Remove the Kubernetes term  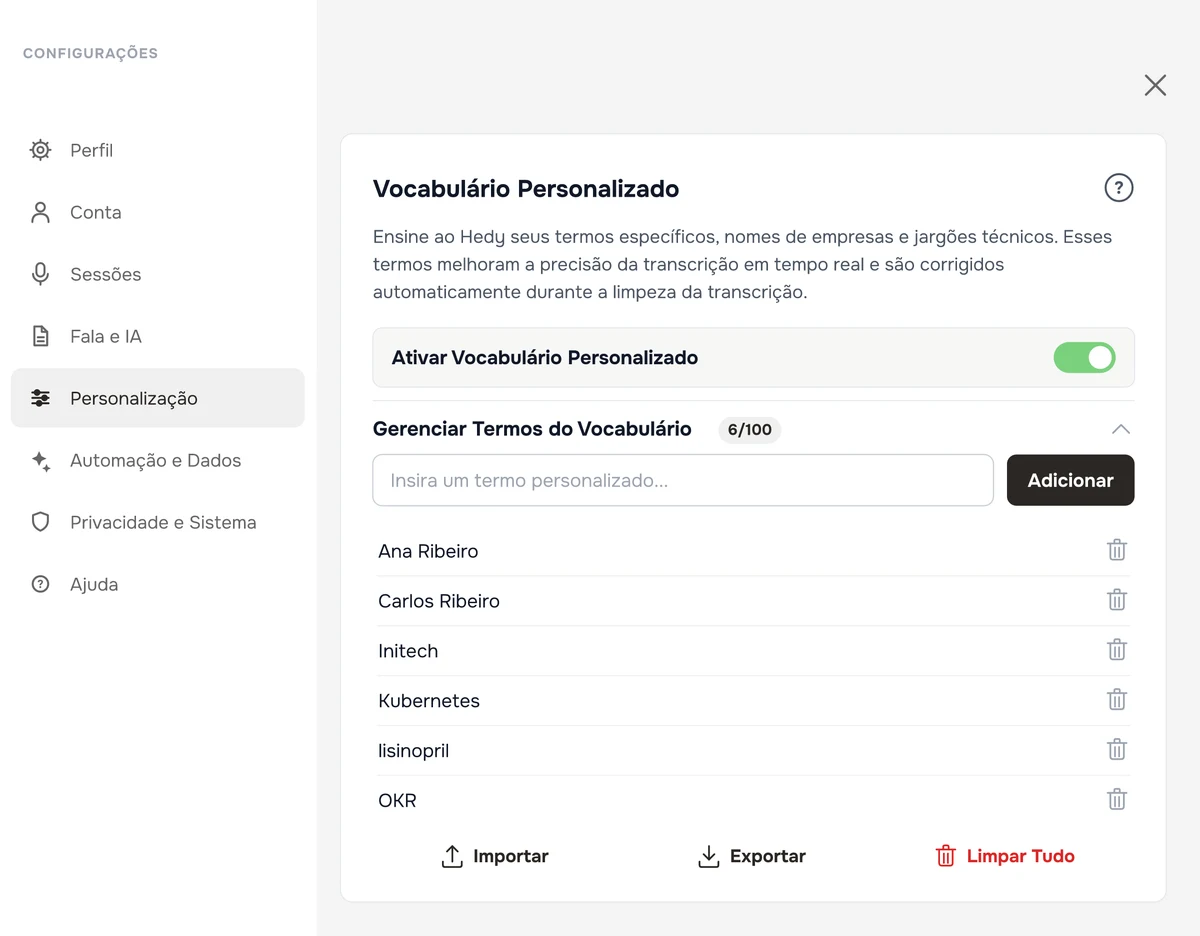pyautogui.click(x=1117, y=700)
